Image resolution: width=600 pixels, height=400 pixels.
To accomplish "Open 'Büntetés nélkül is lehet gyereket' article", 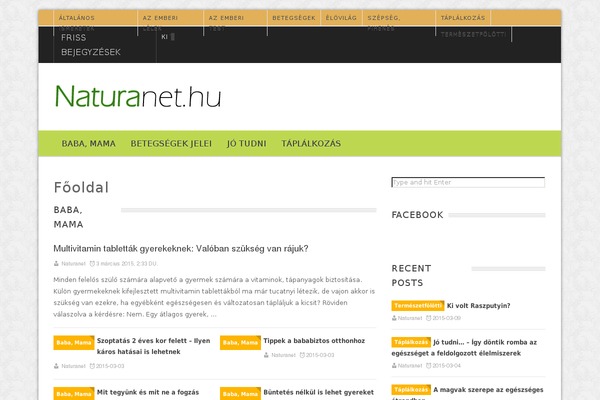I will coord(318,392).
